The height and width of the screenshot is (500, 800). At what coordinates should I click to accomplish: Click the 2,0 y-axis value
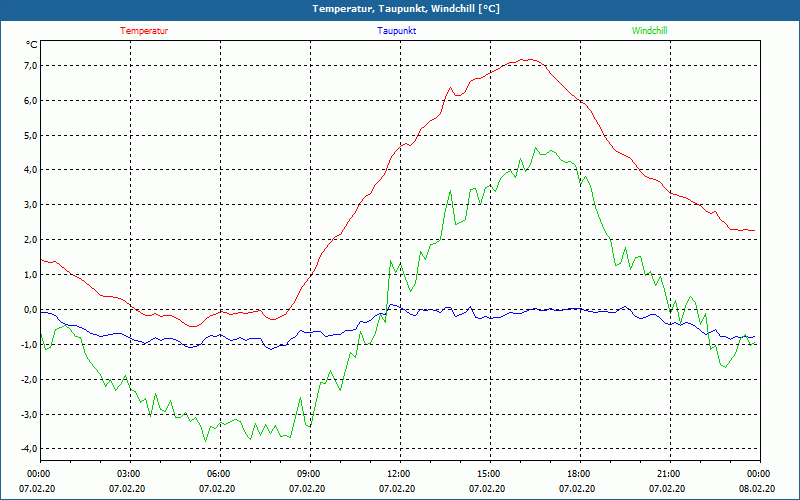(x=31, y=240)
